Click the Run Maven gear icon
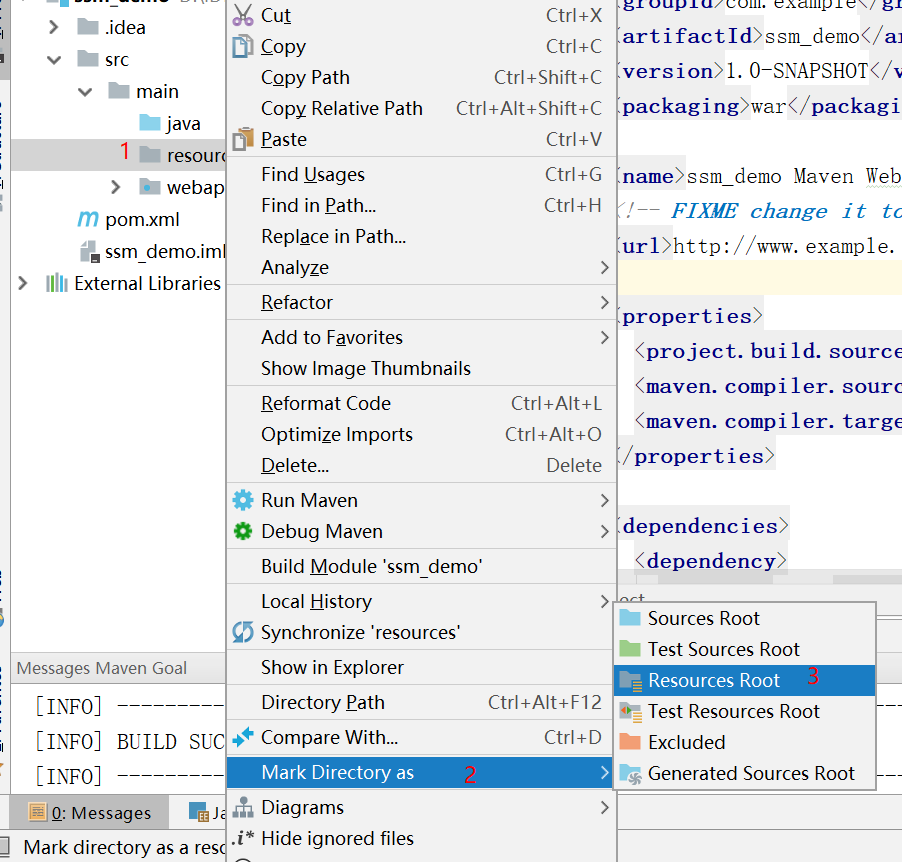The image size is (902, 862). pyautogui.click(x=243, y=500)
